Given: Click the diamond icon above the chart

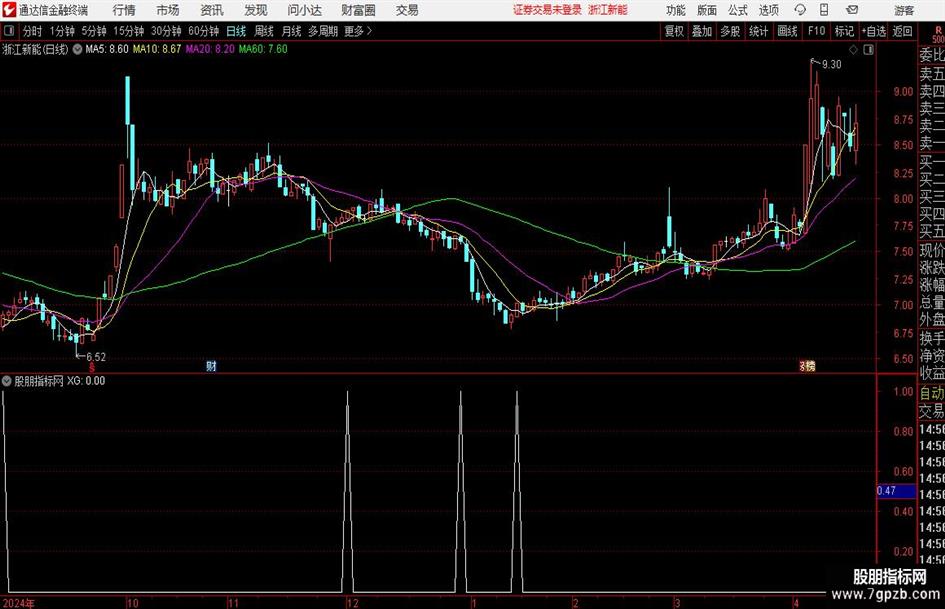Looking at the screenshot, I should pyautogui.click(x=853, y=49).
